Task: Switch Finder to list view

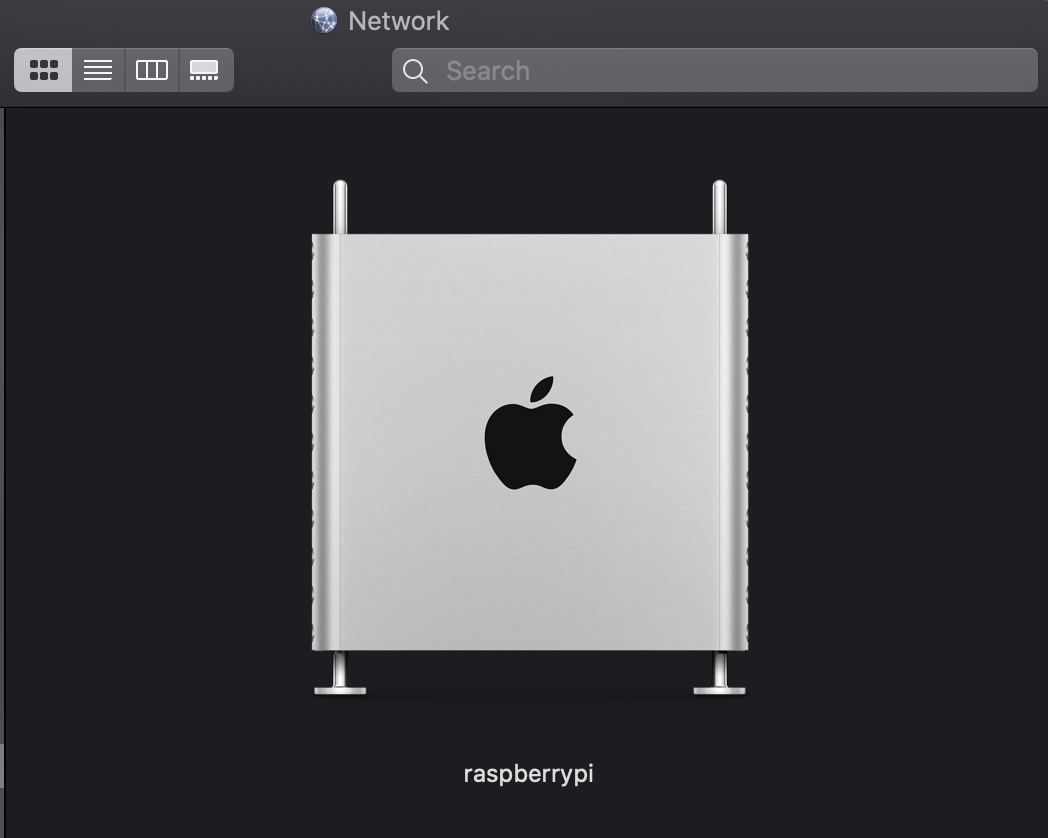Action: point(98,70)
